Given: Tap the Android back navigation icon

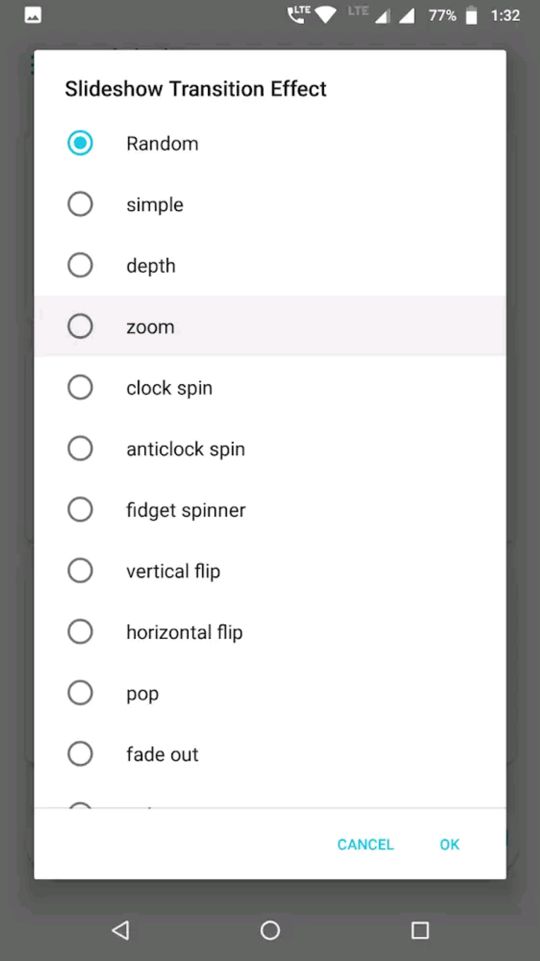Looking at the screenshot, I should (x=121, y=930).
